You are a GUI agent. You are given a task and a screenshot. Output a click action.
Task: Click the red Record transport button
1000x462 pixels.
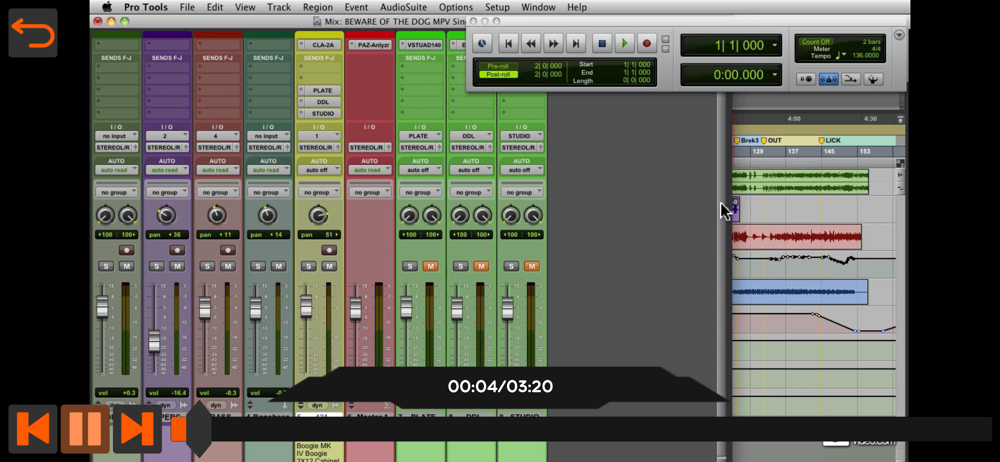pyautogui.click(x=647, y=43)
